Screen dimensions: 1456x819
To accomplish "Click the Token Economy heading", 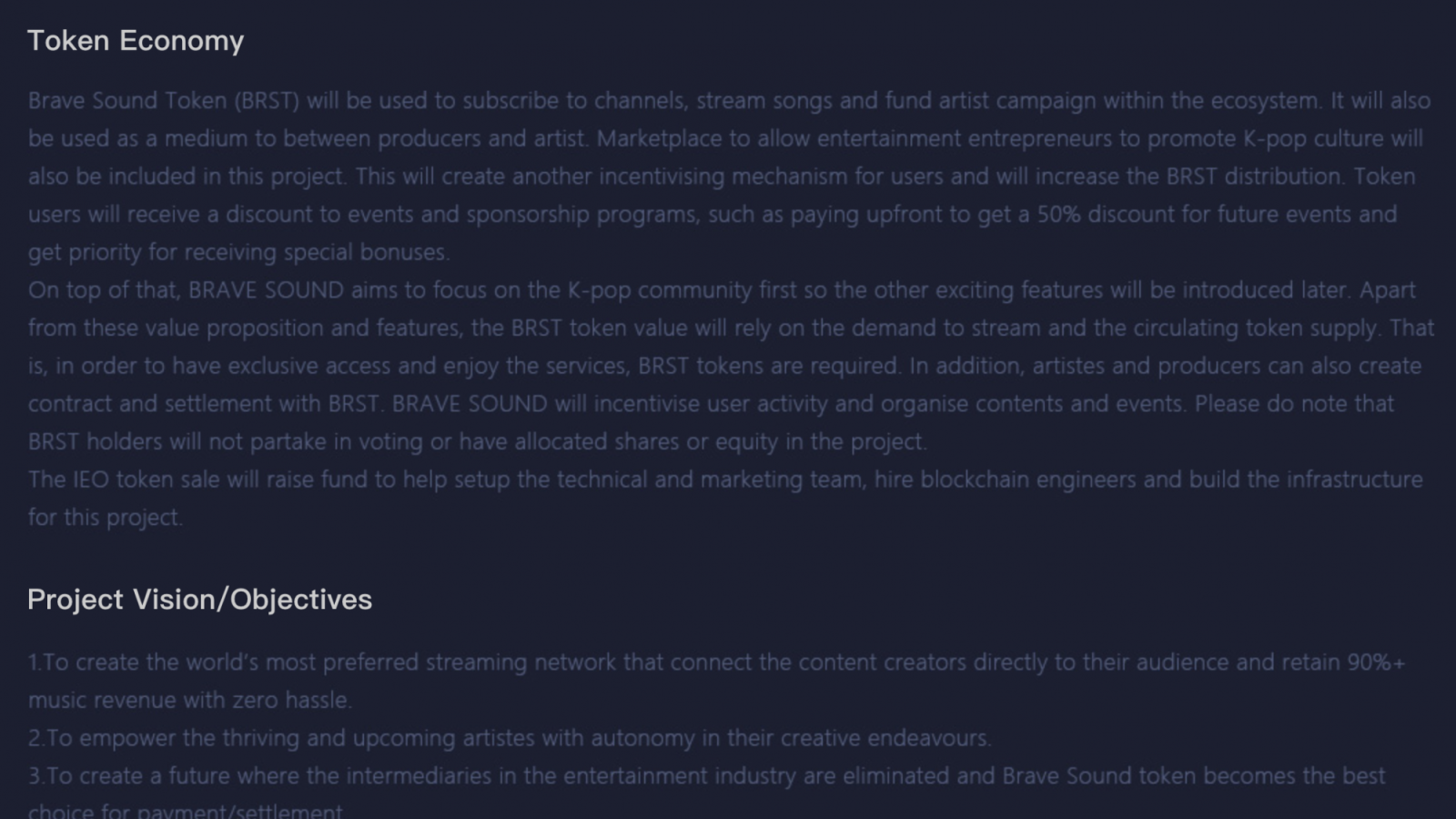I will click(x=136, y=41).
